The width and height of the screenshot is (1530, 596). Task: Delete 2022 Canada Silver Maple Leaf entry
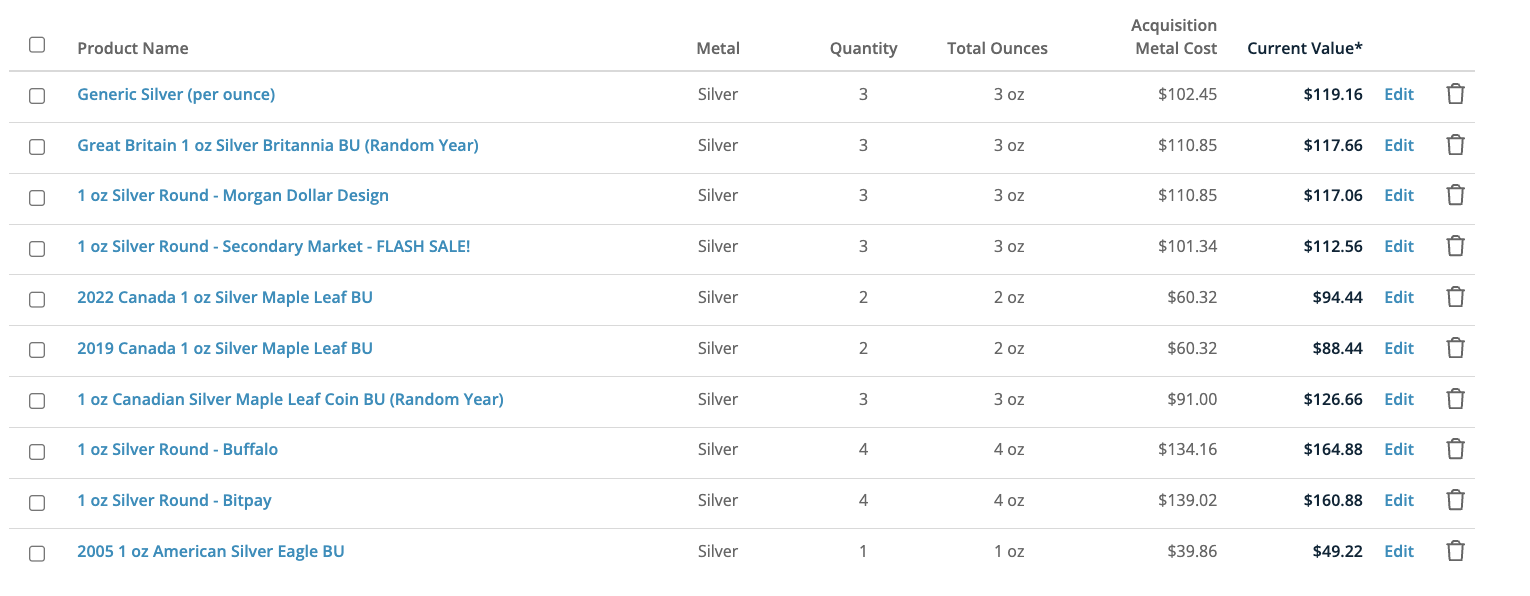coord(1456,297)
